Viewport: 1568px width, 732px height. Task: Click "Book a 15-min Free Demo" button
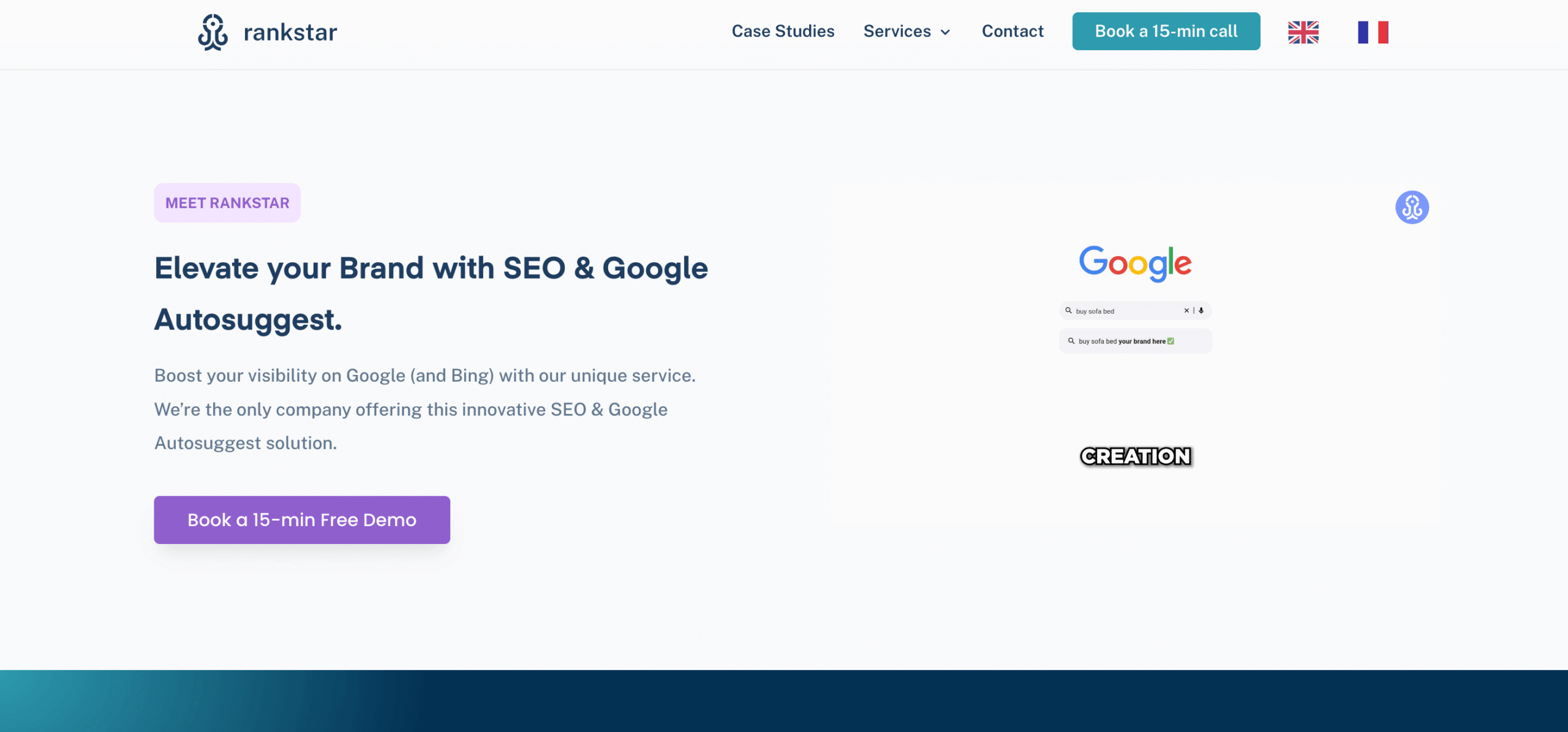tap(302, 520)
